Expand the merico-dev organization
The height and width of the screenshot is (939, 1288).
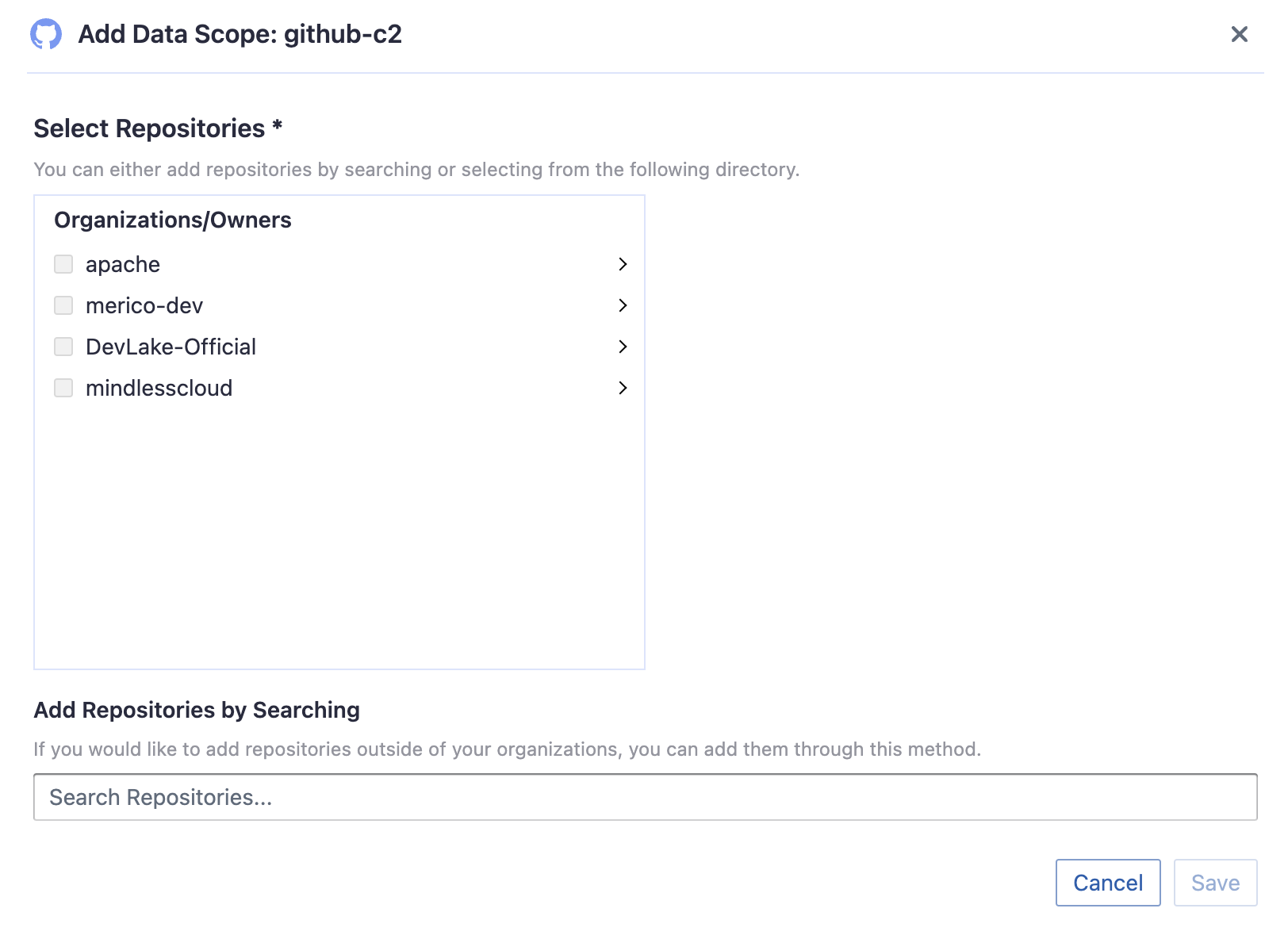point(623,305)
